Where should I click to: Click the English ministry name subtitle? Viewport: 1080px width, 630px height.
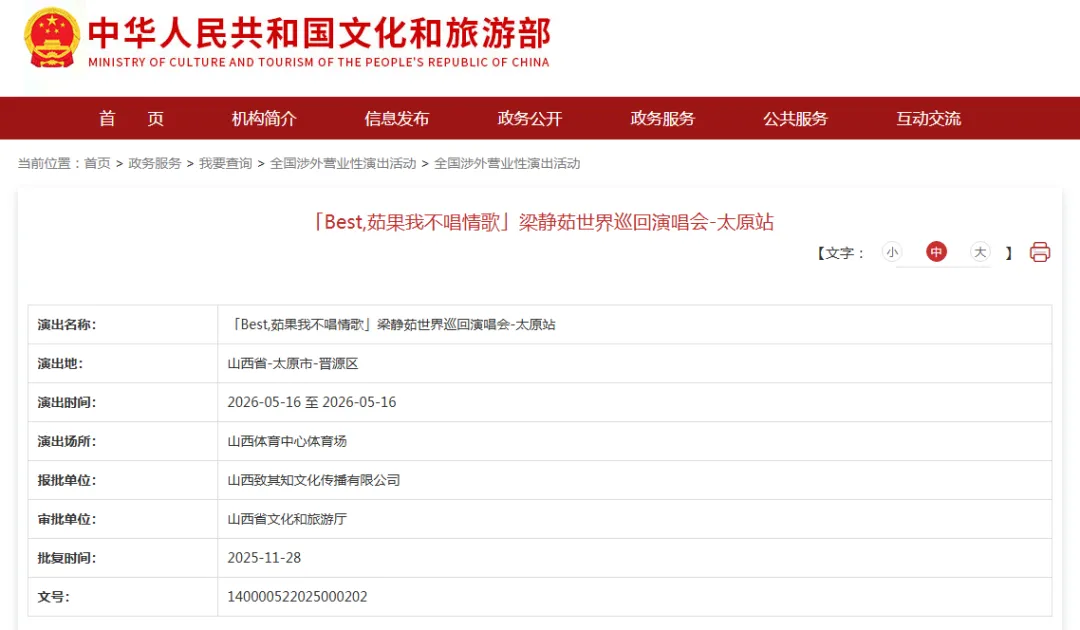point(319,62)
